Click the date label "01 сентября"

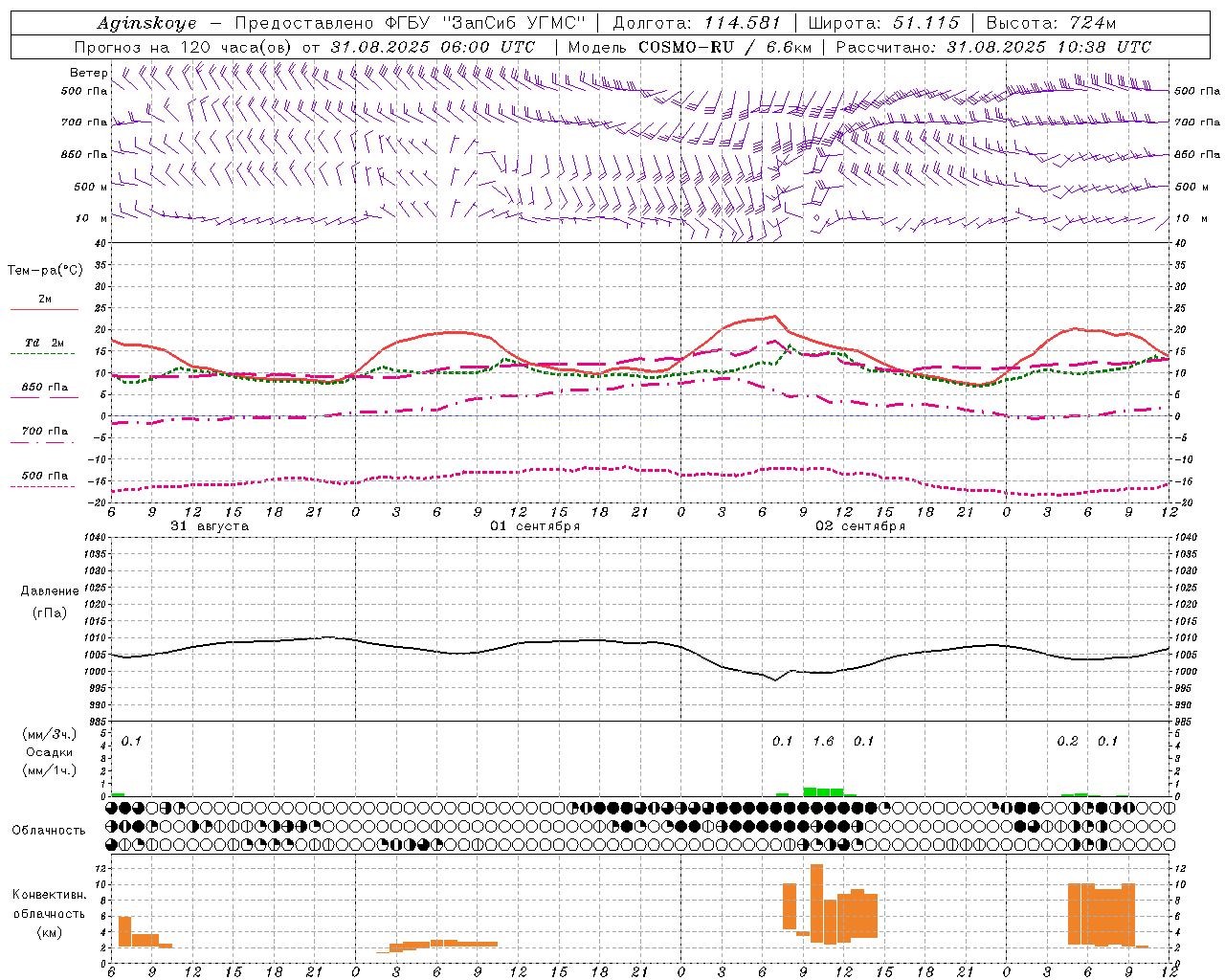[x=535, y=526]
